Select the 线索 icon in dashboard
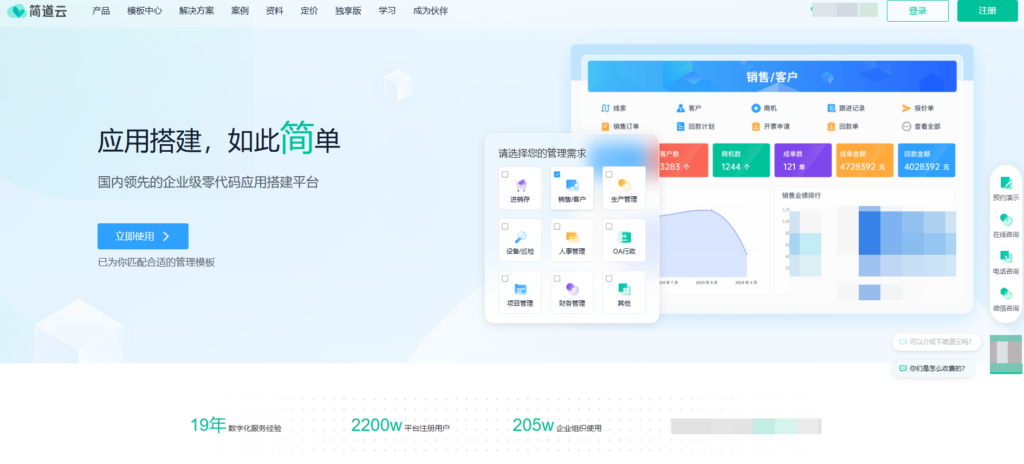The image size is (1024, 464). 605,108
